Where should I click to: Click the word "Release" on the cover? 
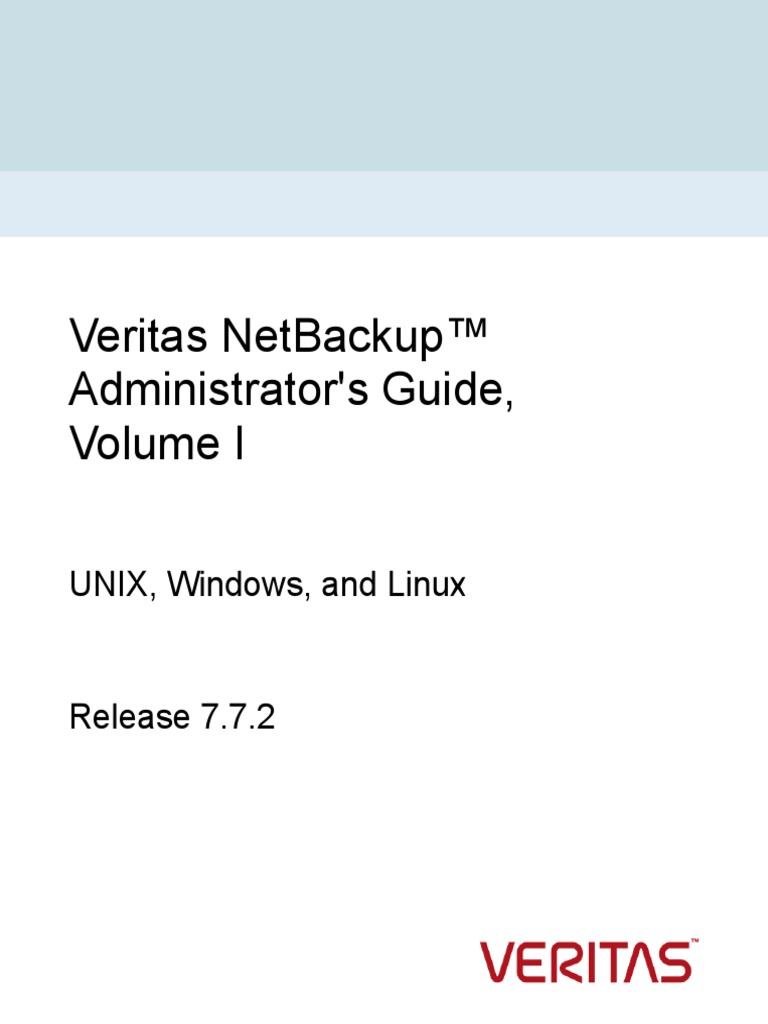pos(129,716)
